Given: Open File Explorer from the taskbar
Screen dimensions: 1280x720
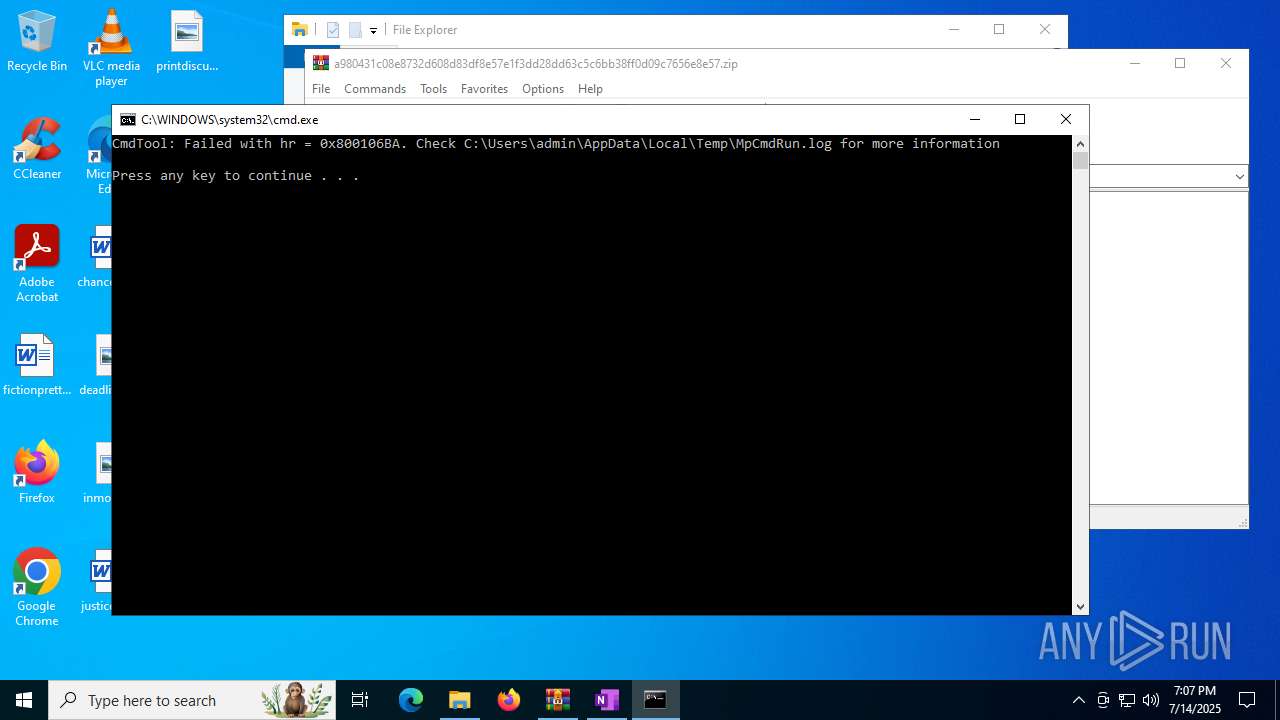Looking at the screenshot, I should 459,700.
